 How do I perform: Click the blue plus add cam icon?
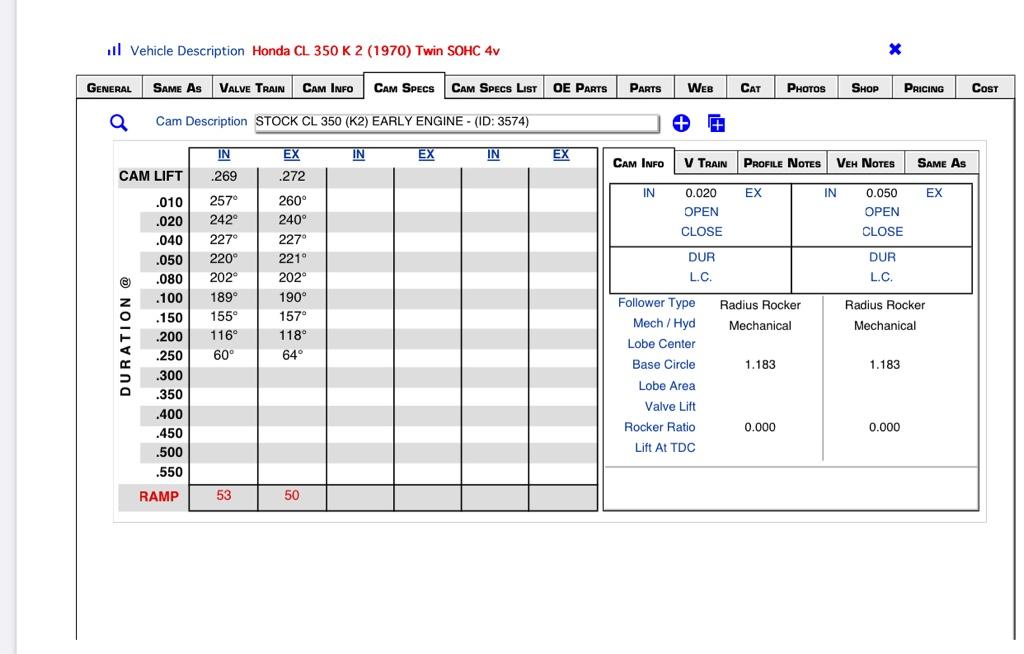coord(681,123)
